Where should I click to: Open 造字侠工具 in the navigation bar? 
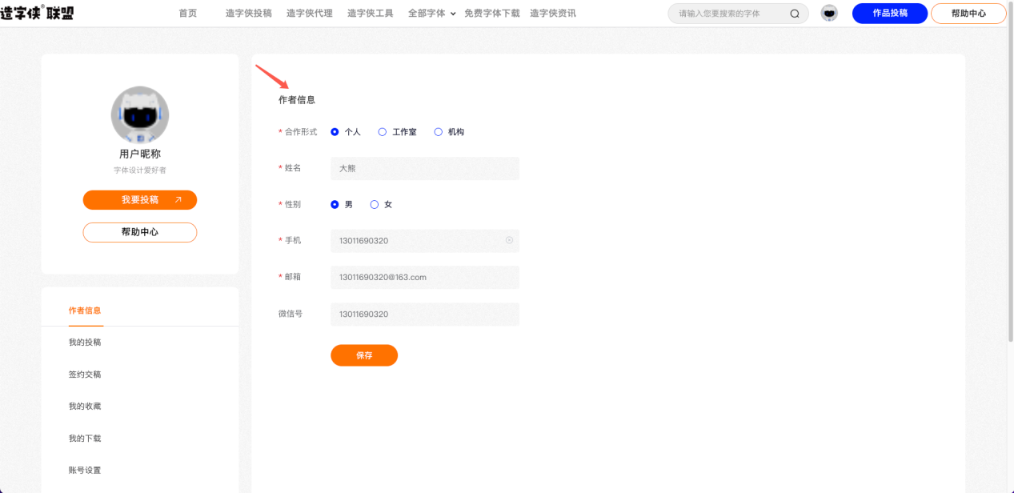click(370, 14)
